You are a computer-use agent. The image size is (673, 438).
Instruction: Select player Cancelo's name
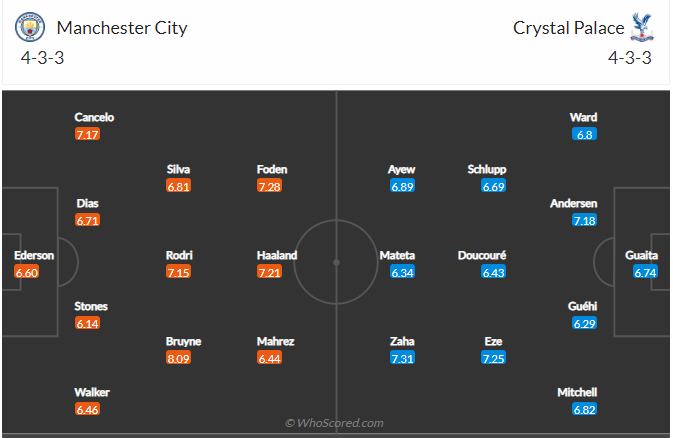click(94, 117)
